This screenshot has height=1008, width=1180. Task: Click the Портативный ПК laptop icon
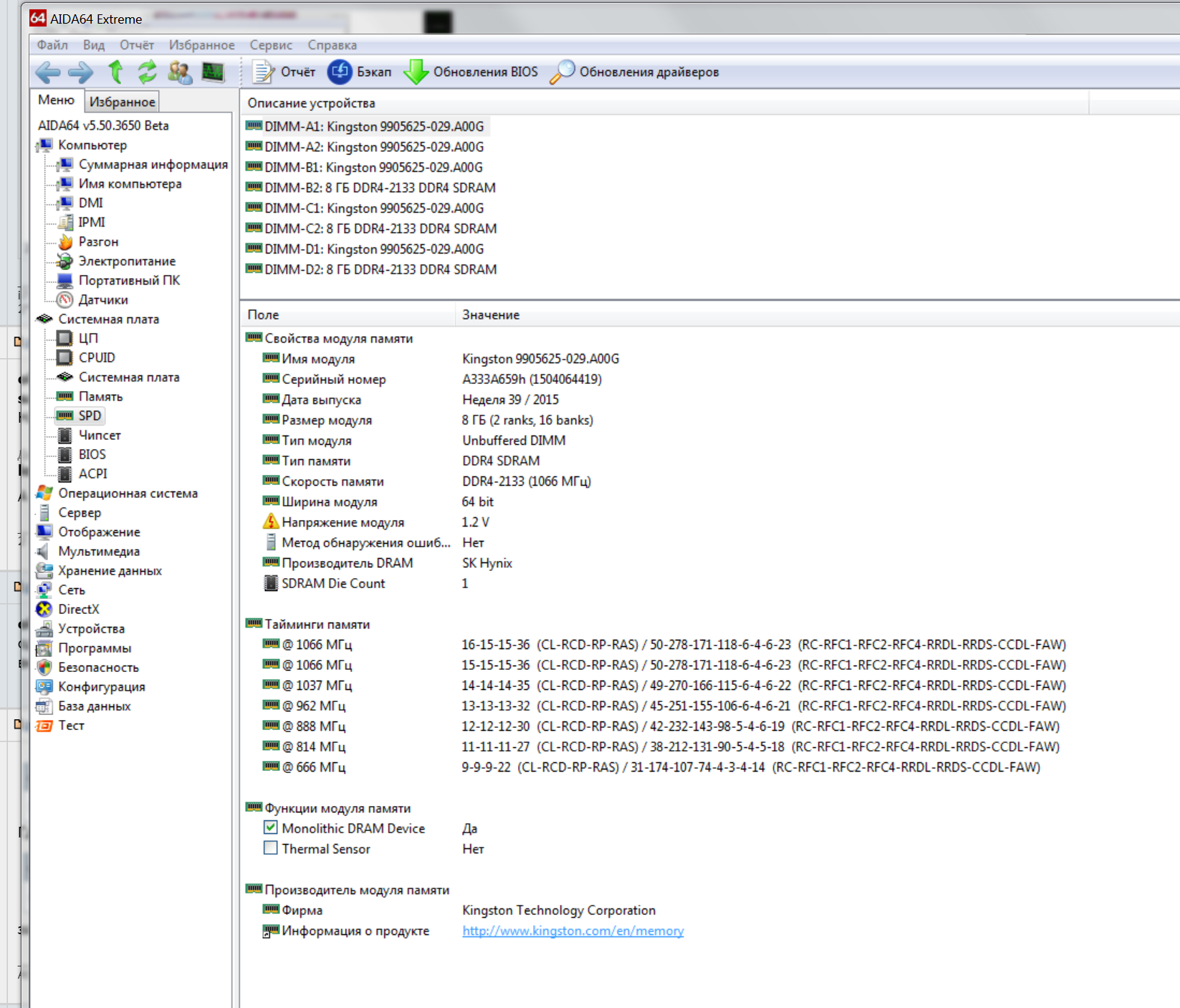(x=65, y=280)
